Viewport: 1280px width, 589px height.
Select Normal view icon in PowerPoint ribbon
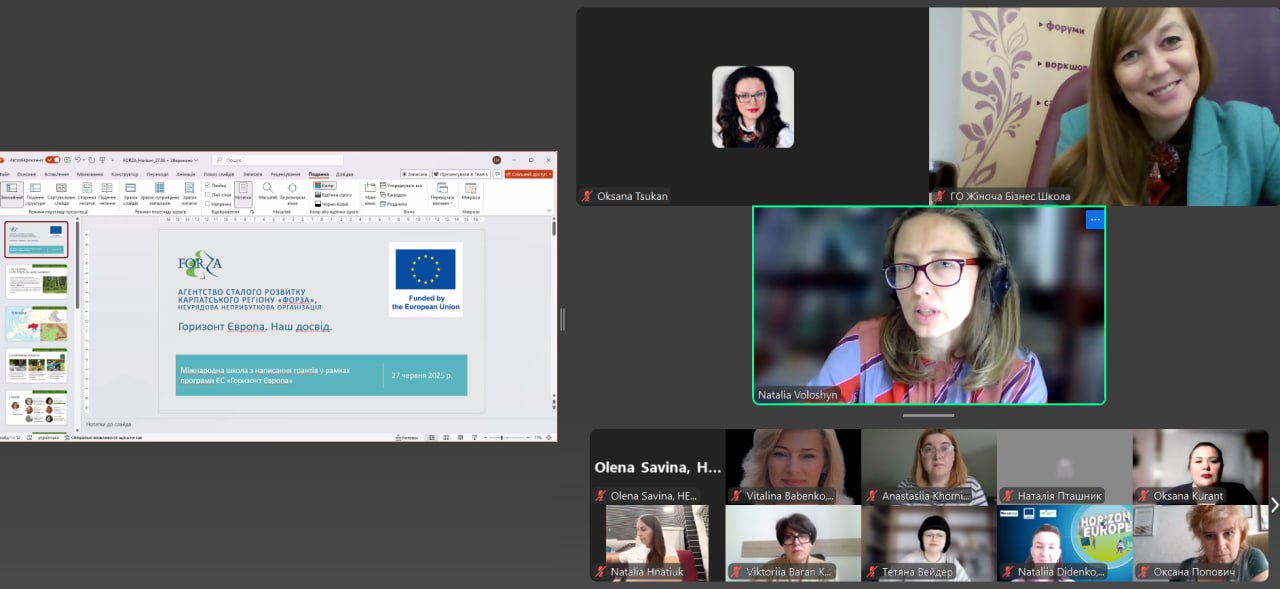pos(11,187)
